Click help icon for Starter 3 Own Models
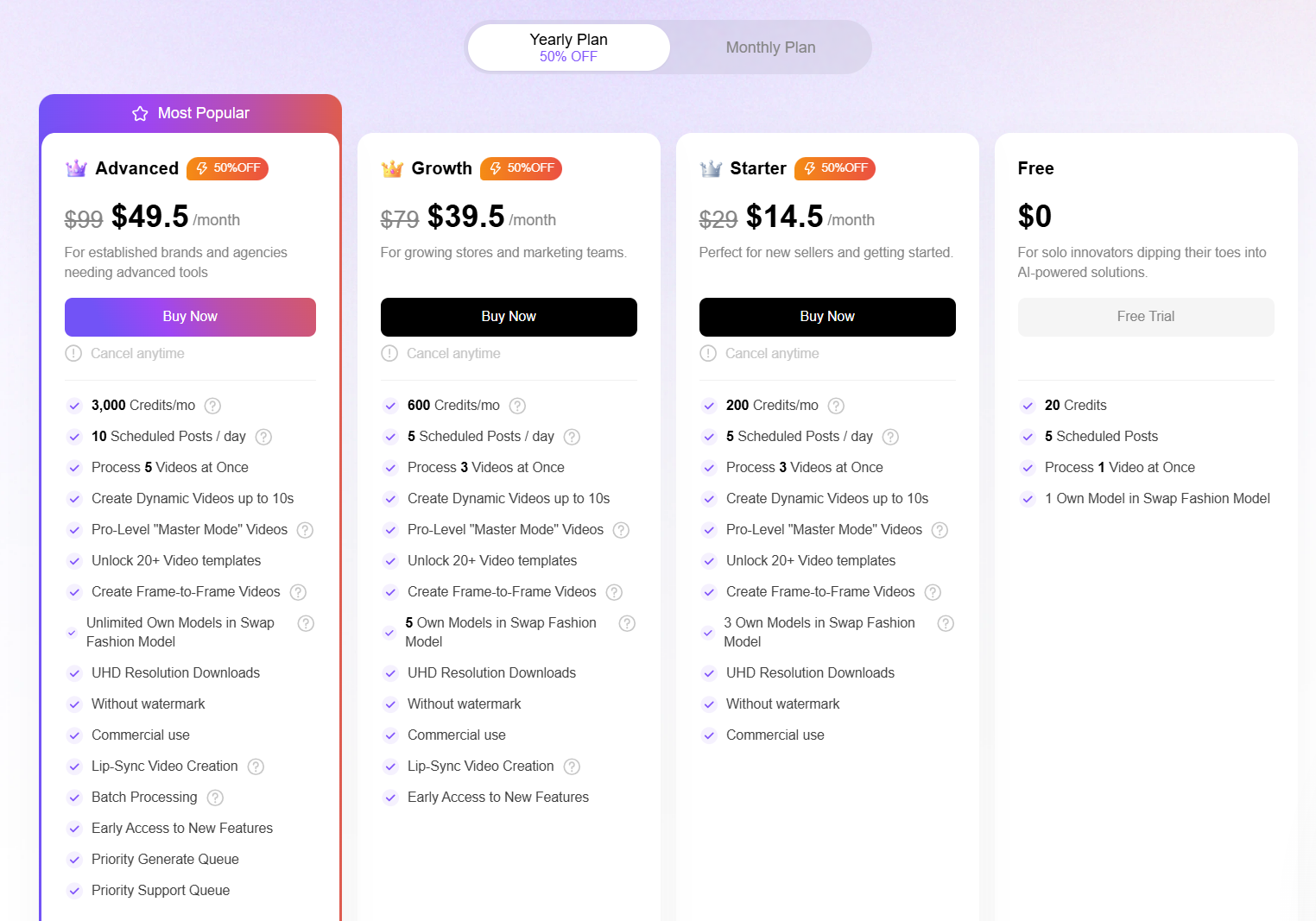1316x921 pixels. (946, 623)
